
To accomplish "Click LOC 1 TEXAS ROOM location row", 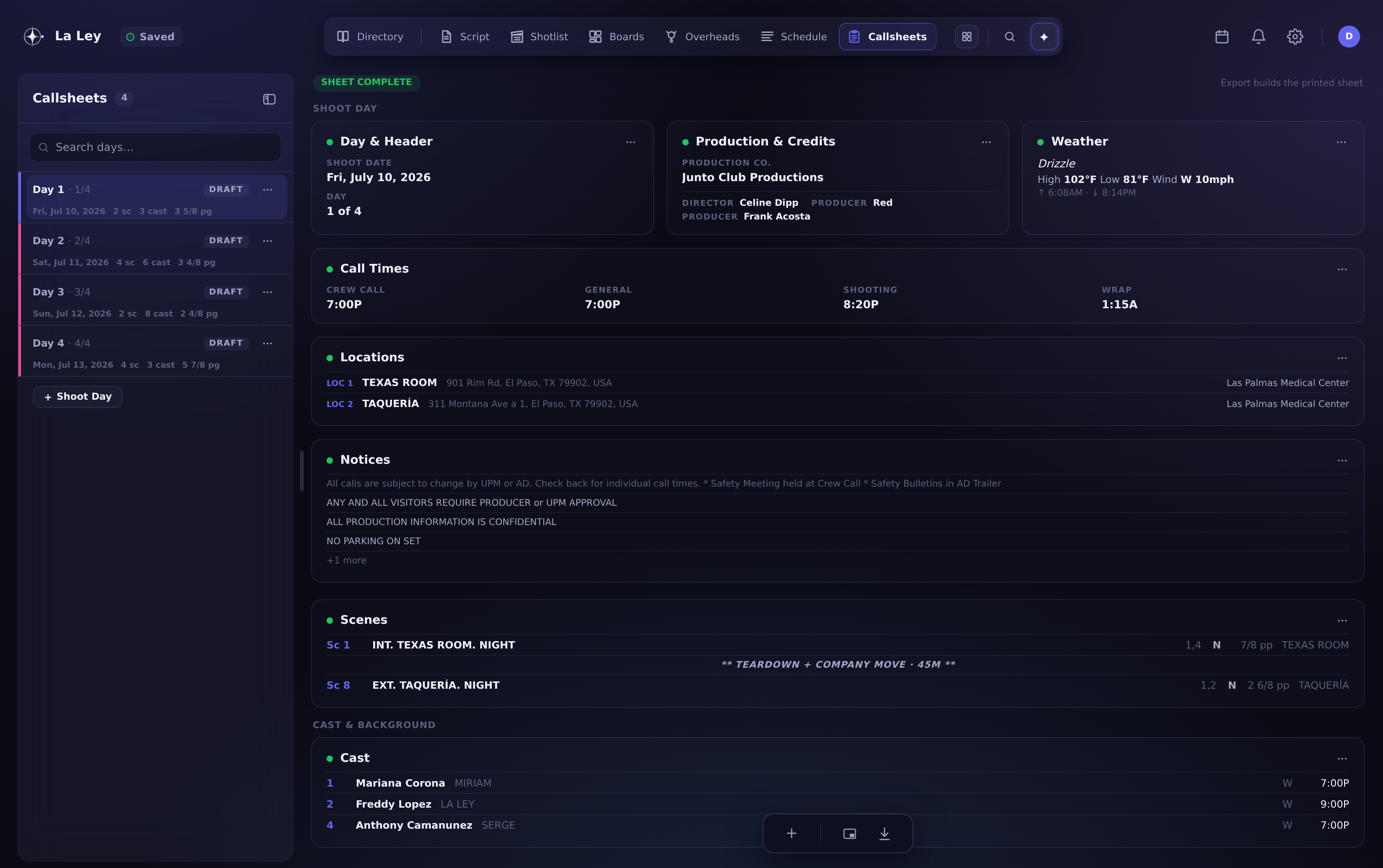I will tap(837, 383).
